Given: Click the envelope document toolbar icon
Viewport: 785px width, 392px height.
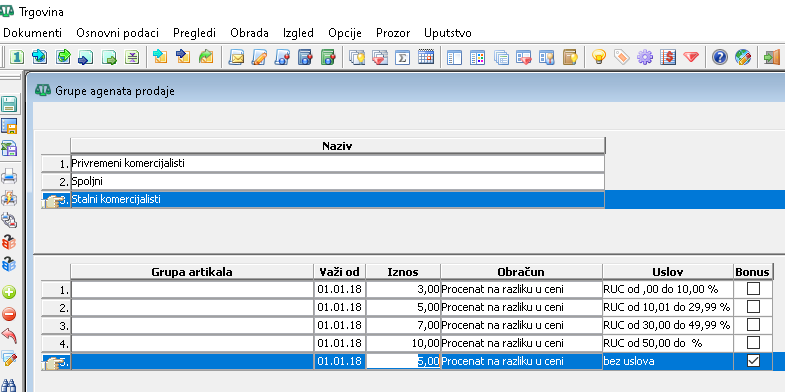Looking at the screenshot, I should point(235,57).
